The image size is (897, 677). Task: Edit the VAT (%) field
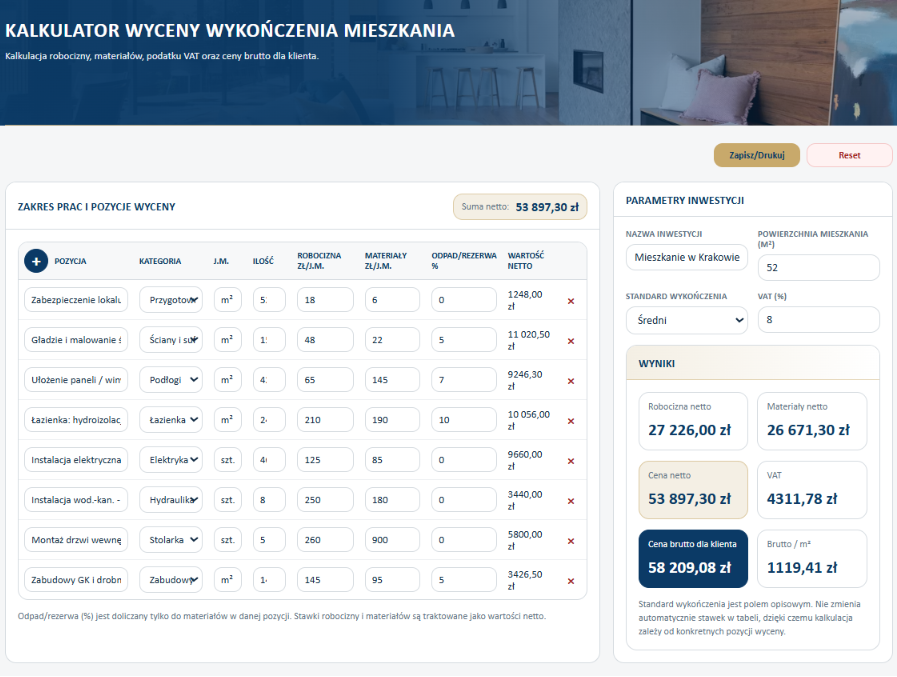pyautogui.click(x=818, y=319)
